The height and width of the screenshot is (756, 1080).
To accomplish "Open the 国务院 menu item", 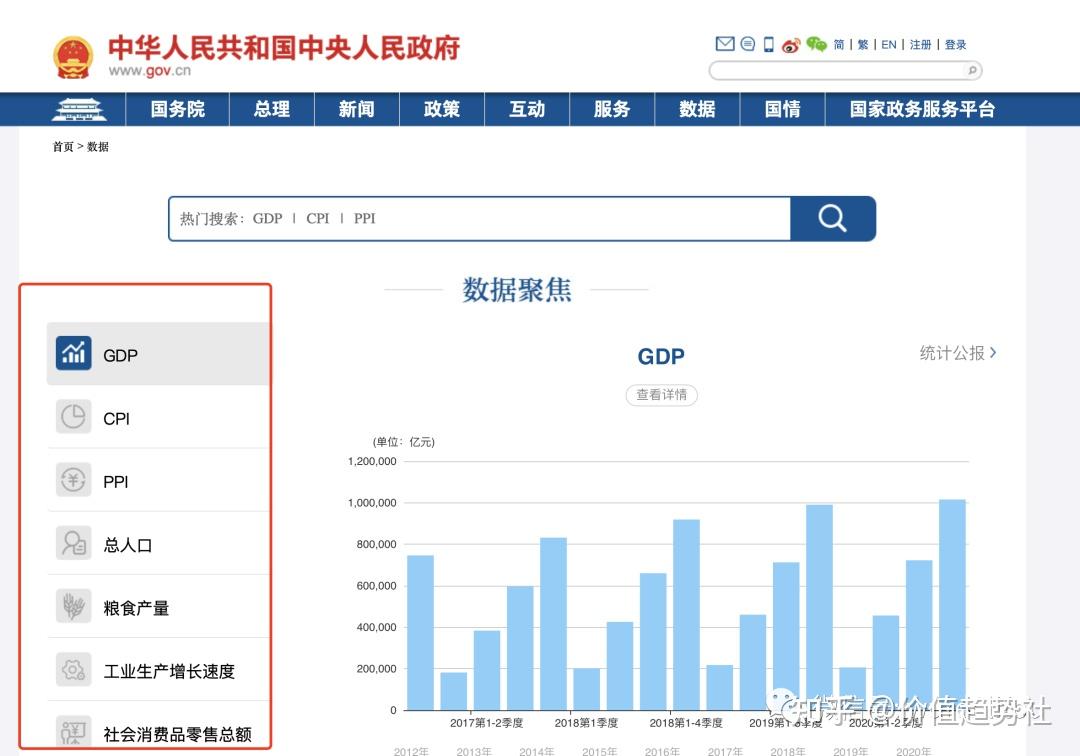I will click(x=177, y=108).
